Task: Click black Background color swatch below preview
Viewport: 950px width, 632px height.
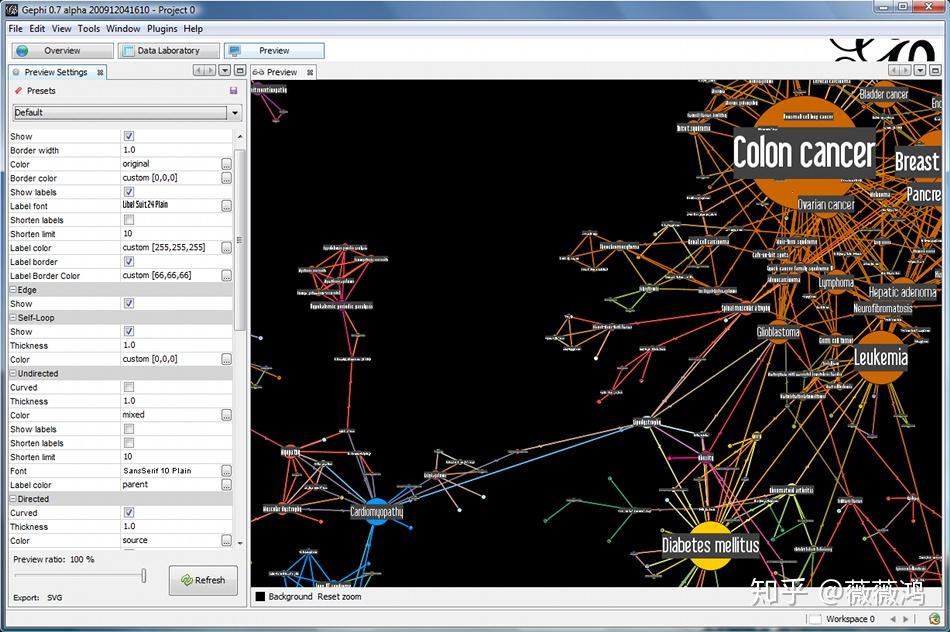Action: tap(260, 597)
